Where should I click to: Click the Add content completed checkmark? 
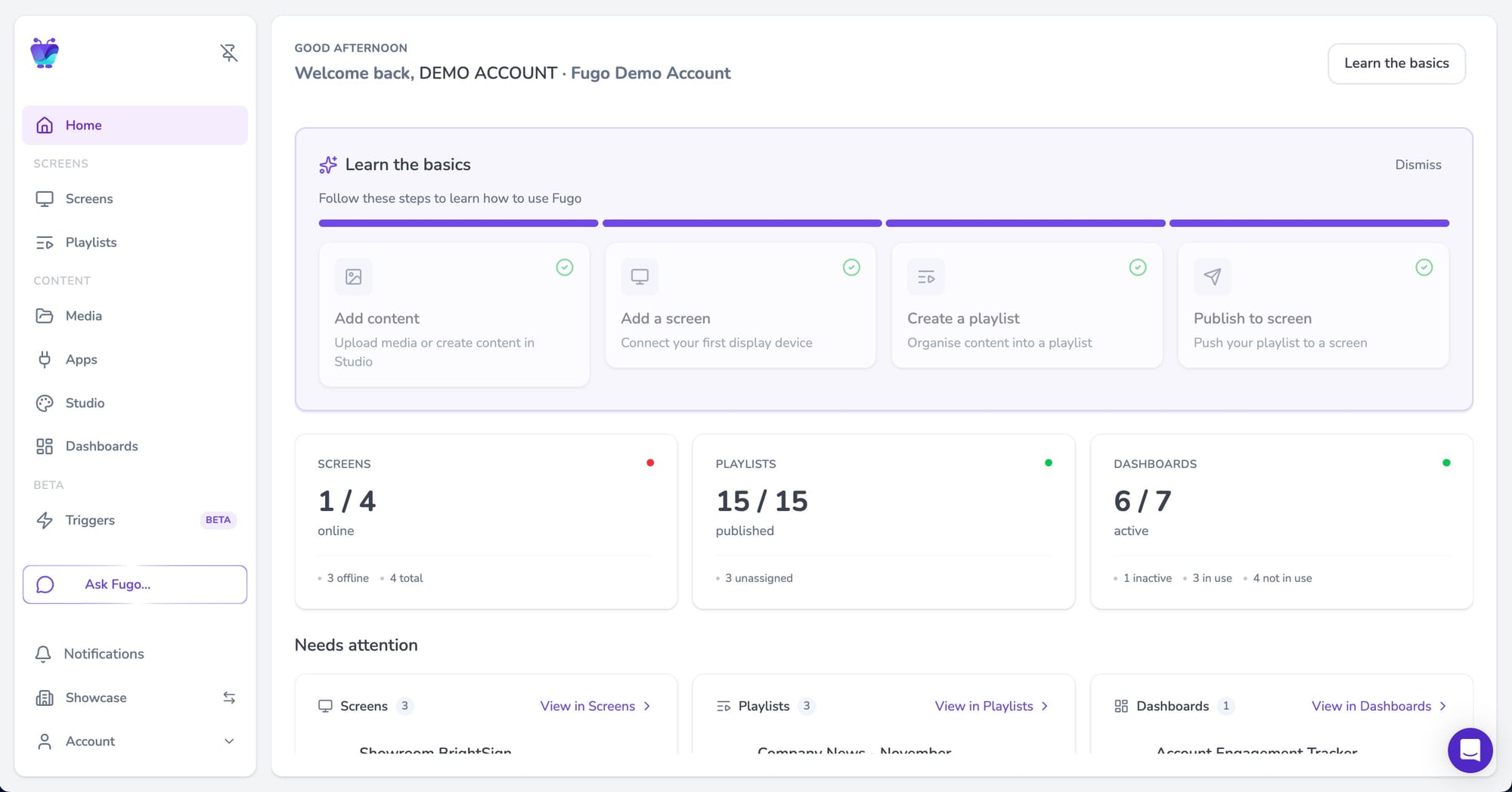(x=565, y=268)
